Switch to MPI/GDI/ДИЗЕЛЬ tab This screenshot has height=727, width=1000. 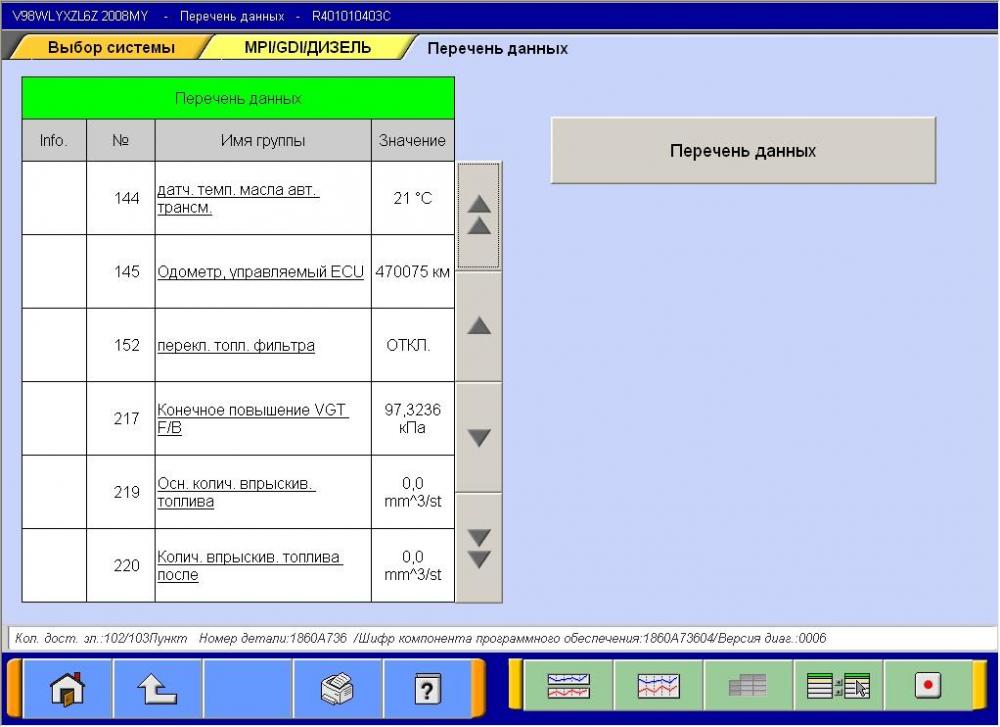307,48
